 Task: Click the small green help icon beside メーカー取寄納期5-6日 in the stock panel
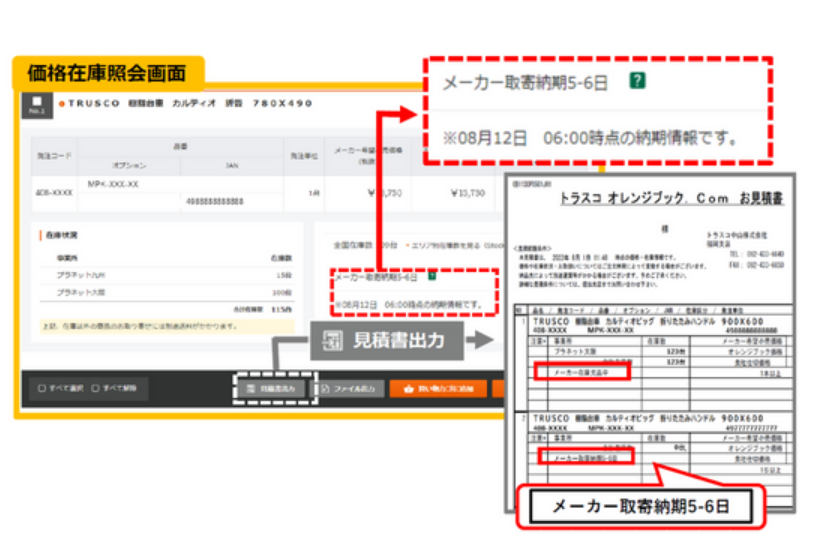tap(432, 276)
